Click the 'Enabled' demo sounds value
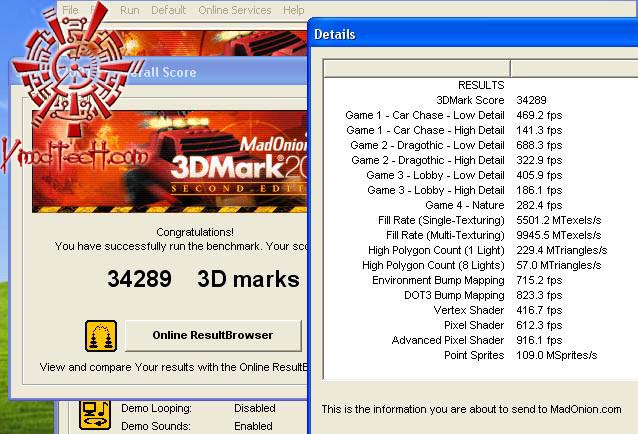This screenshot has width=638, height=434. pyautogui.click(x=253, y=426)
